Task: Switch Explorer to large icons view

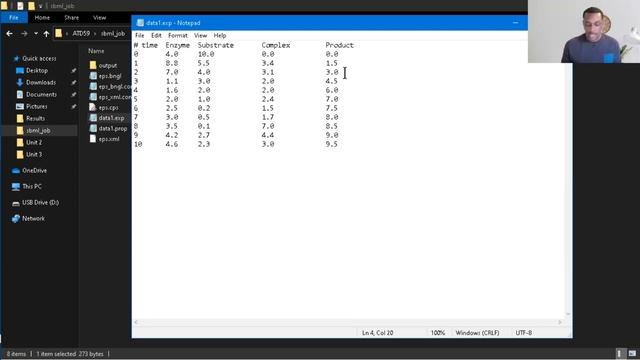Action: (x=632, y=353)
